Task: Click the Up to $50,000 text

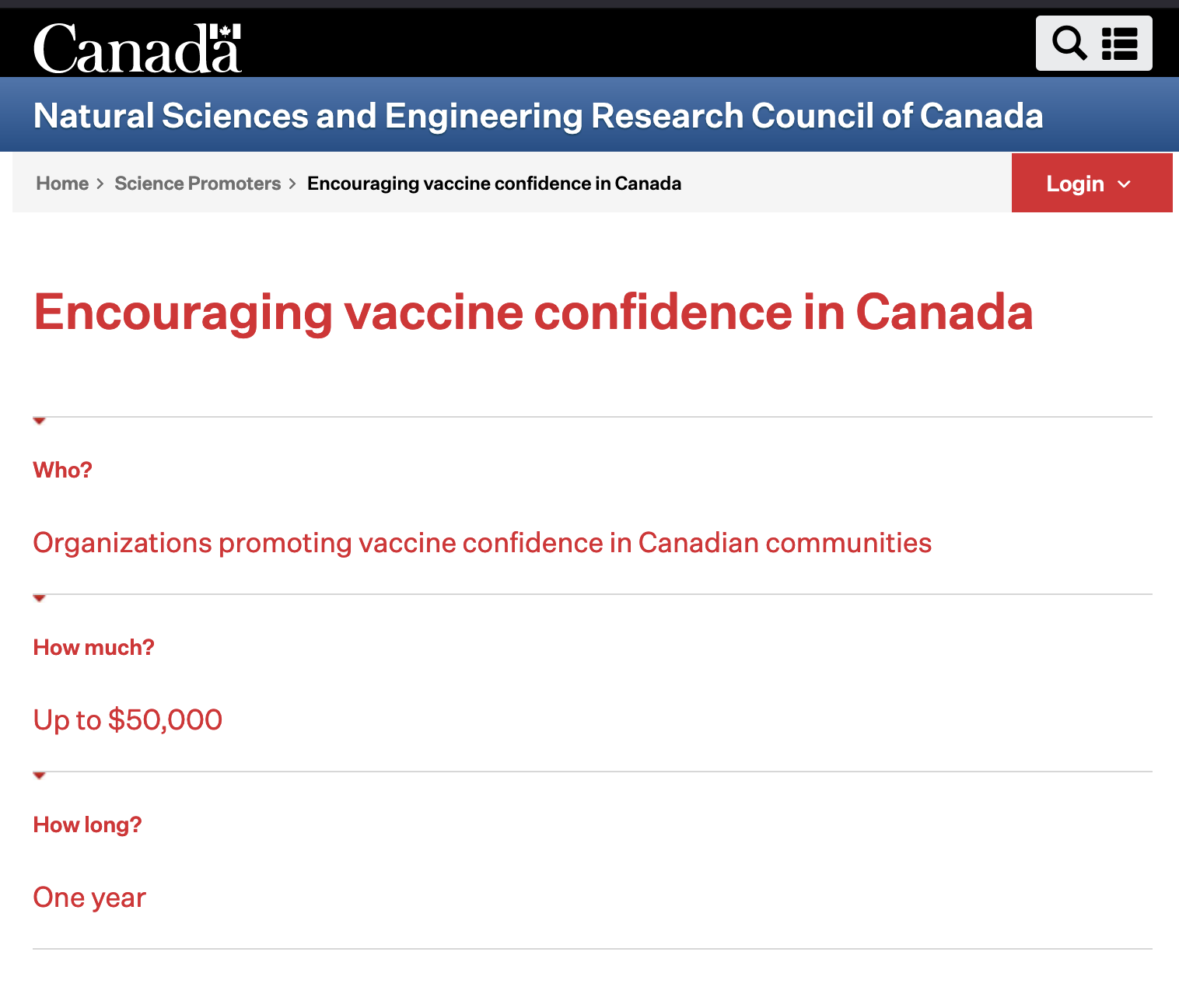Action: coord(128,719)
